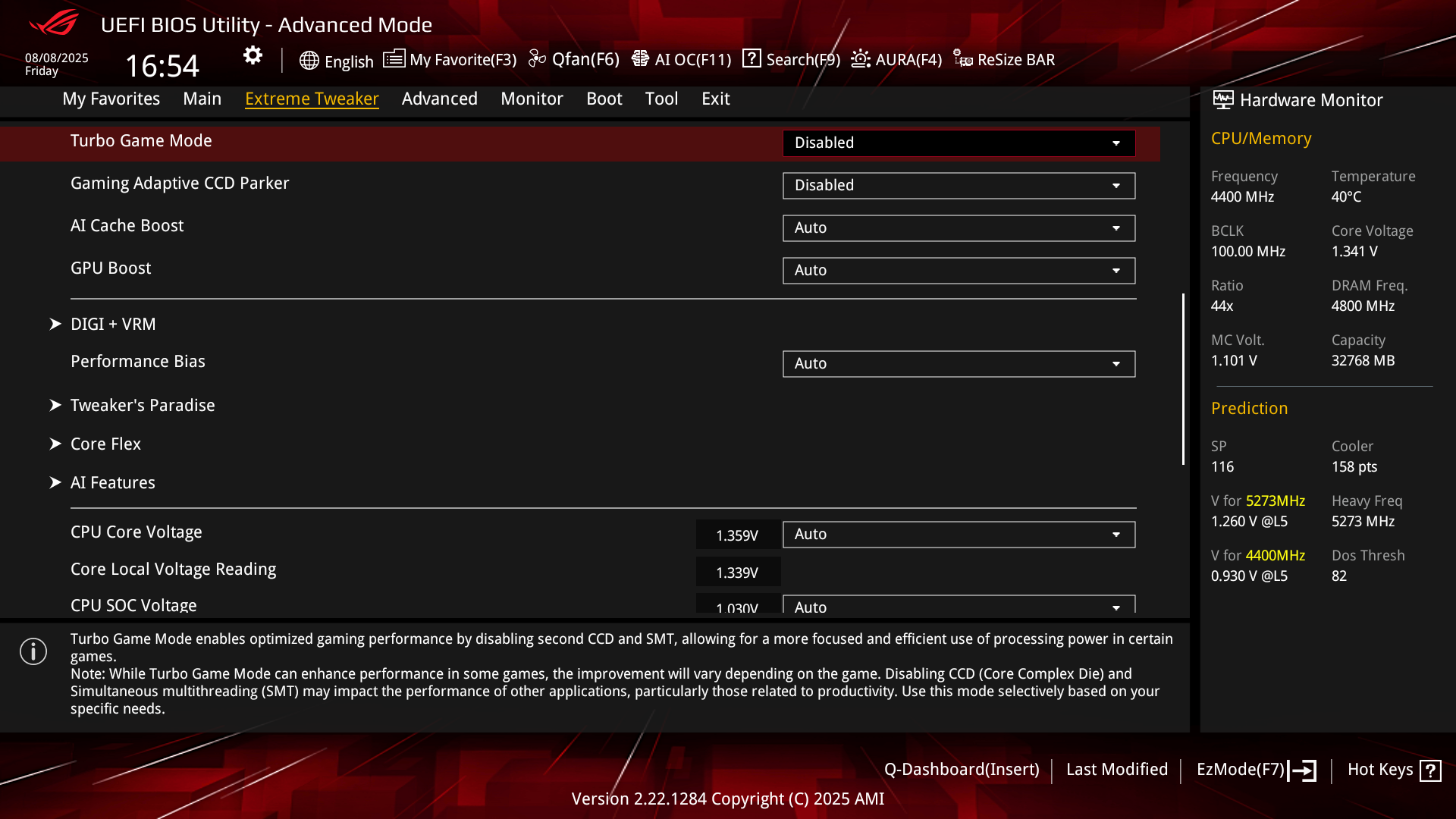Click the globe language icon
This screenshot has width=1456, height=819.
309,61
